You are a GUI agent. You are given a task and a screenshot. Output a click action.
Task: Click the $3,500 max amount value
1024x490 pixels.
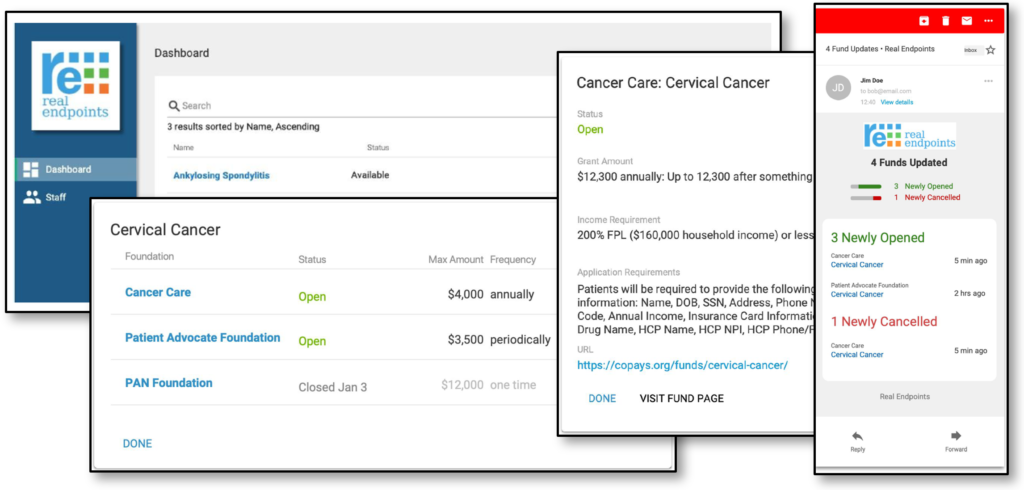click(x=466, y=340)
